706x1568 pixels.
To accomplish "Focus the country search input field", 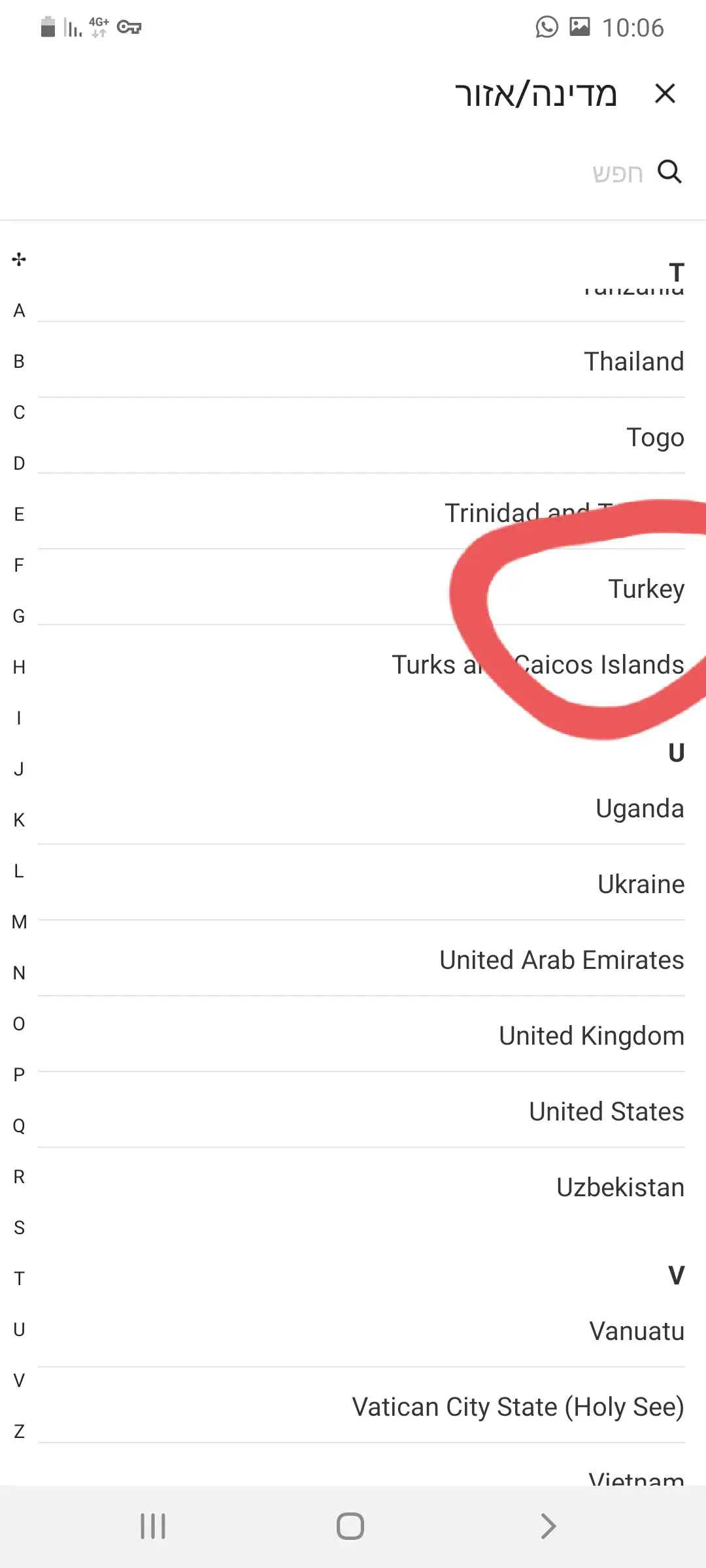I will (458, 172).
